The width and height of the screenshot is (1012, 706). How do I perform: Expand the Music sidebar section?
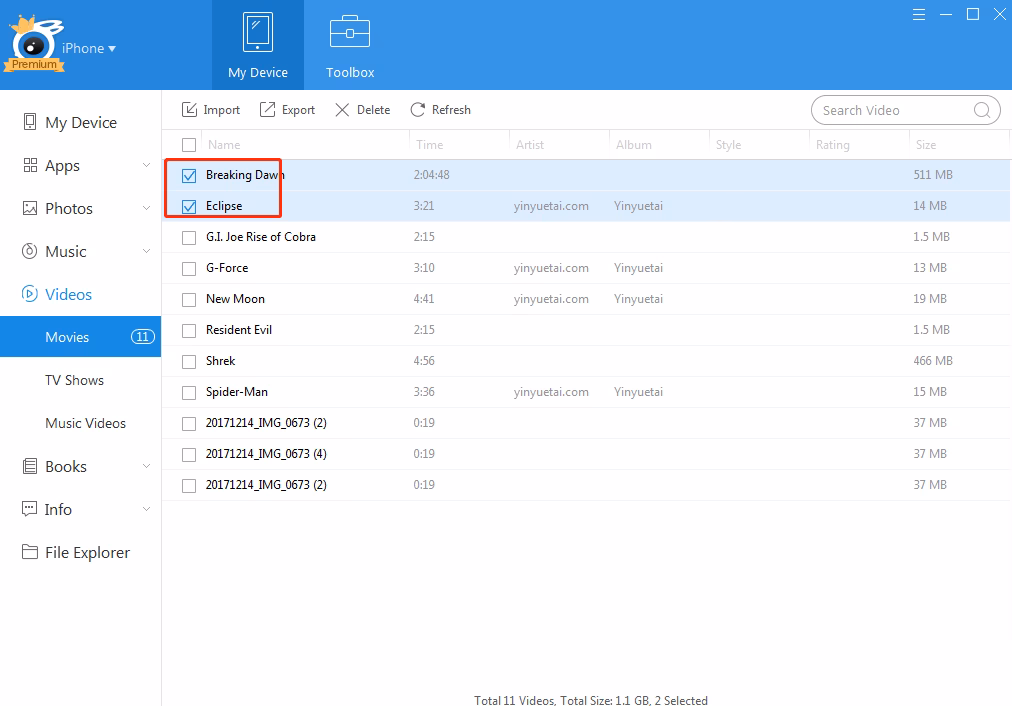(x=147, y=251)
